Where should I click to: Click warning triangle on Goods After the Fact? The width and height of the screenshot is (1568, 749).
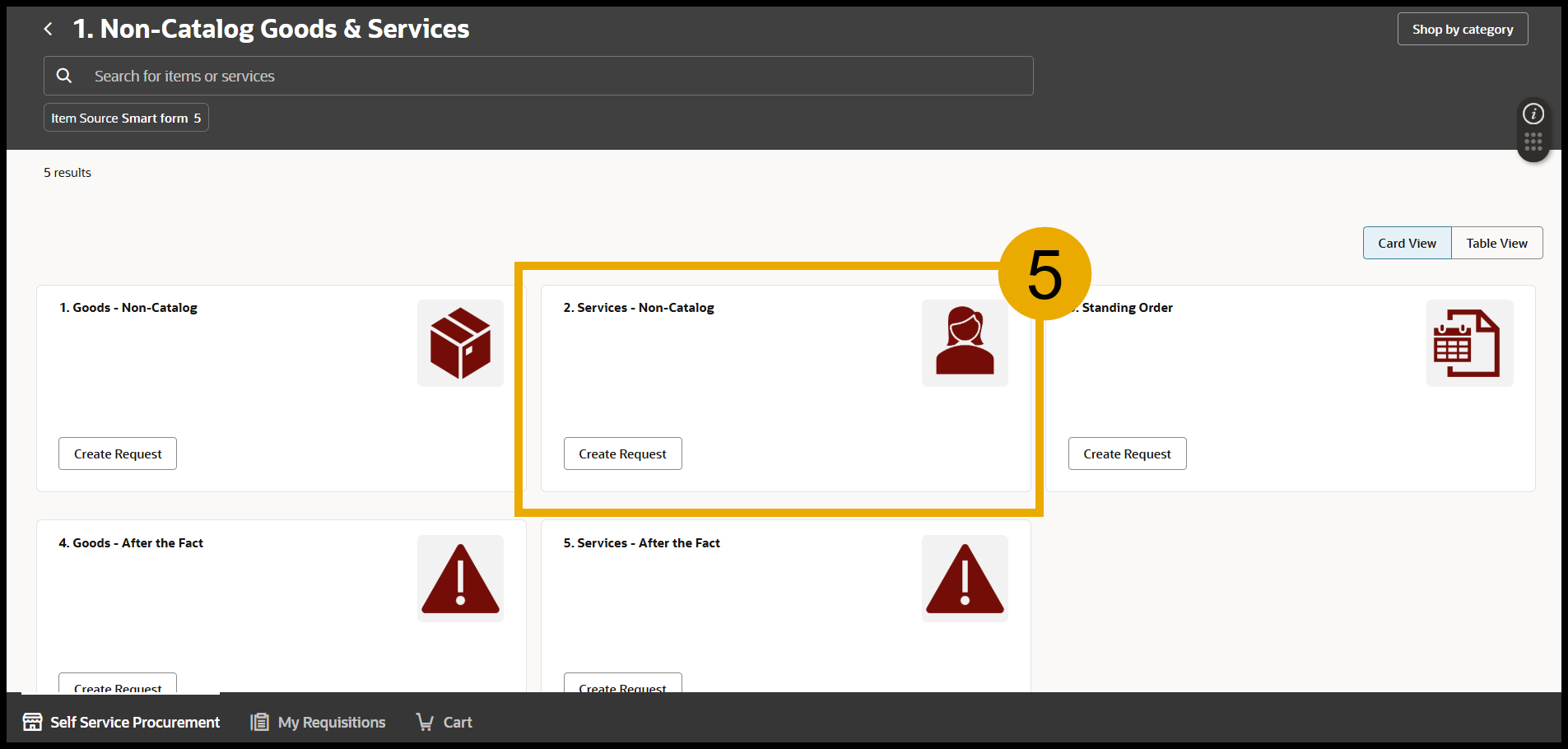460,579
